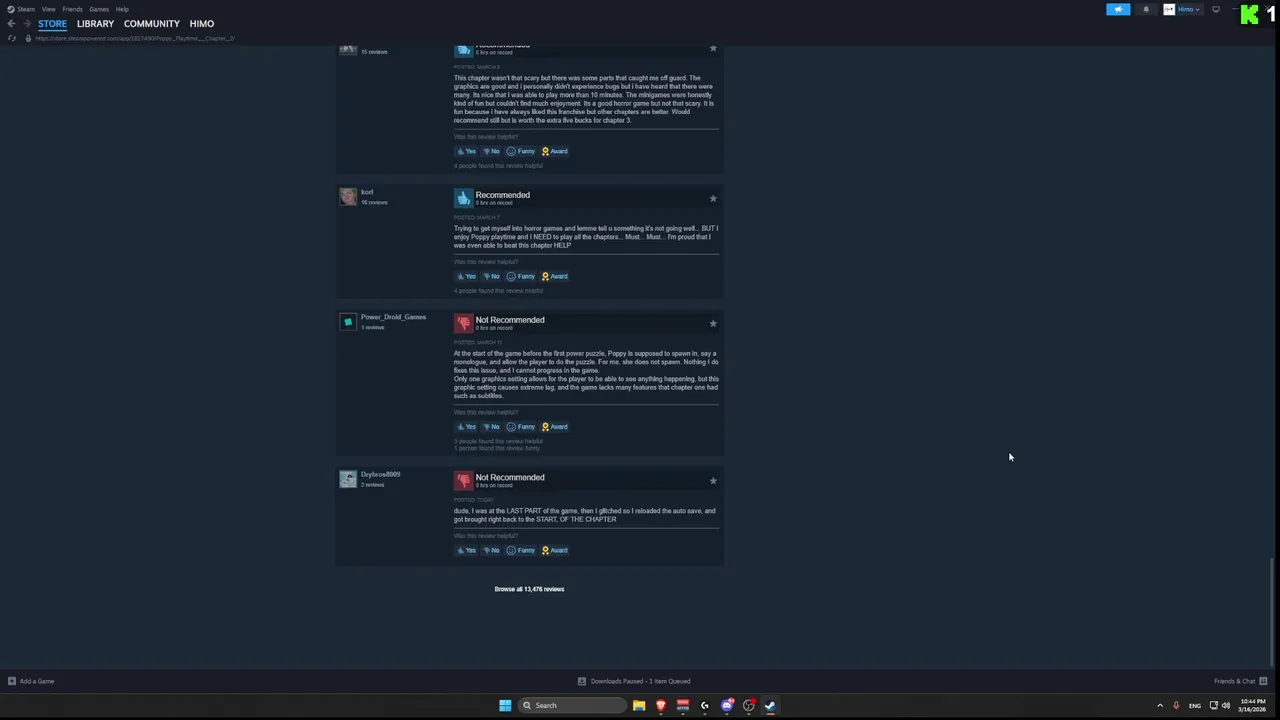Vote Yes on Drybros8809's review
Image resolution: width=1280 pixels, height=720 pixels.
(466, 550)
